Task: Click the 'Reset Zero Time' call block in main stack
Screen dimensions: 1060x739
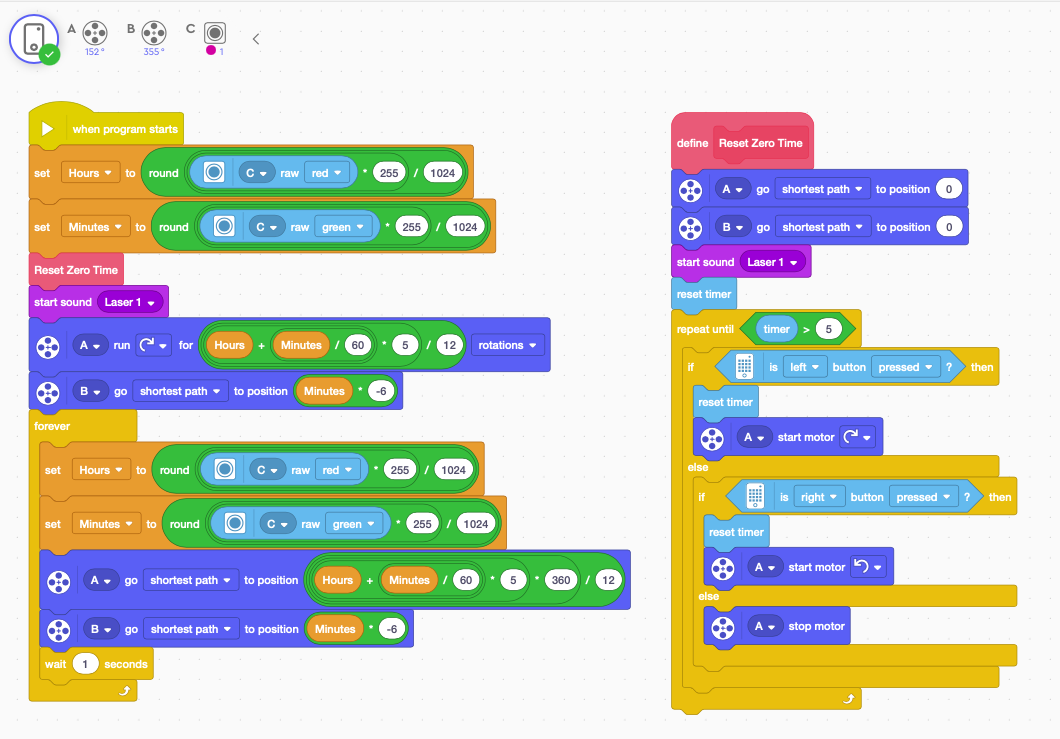Action: coord(76,270)
